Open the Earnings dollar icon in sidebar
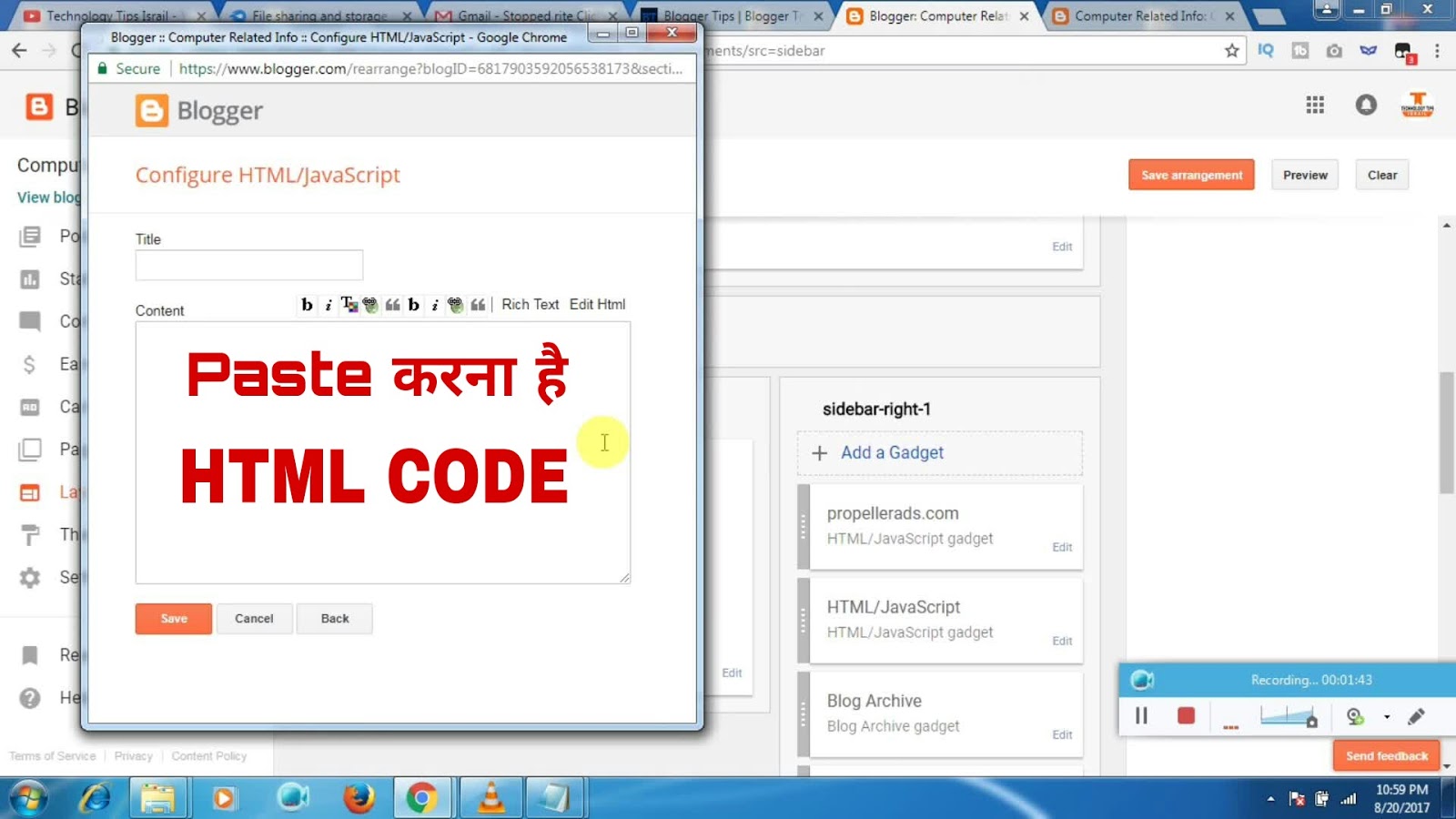Screen dimensions: 1456x819 [x=30, y=364]
